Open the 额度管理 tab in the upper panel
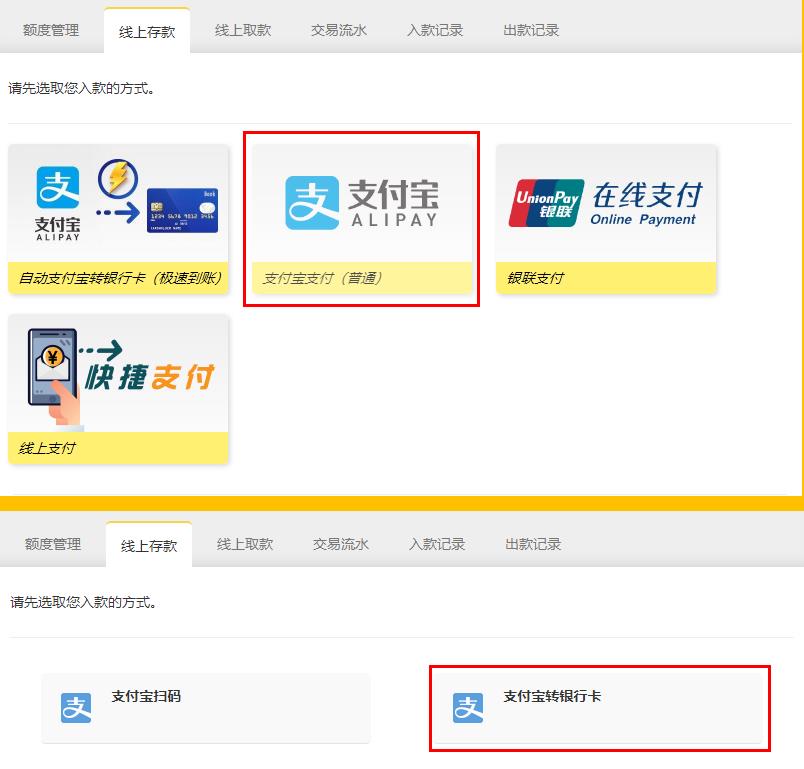The image size is (804, 769). (x=51, y=30)
